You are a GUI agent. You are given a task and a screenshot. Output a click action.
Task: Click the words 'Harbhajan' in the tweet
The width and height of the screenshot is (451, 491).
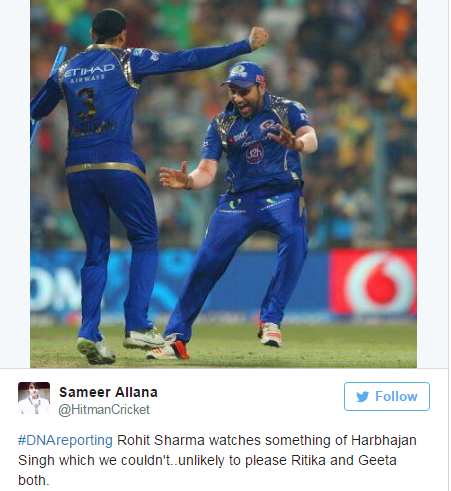pos(384,440)
